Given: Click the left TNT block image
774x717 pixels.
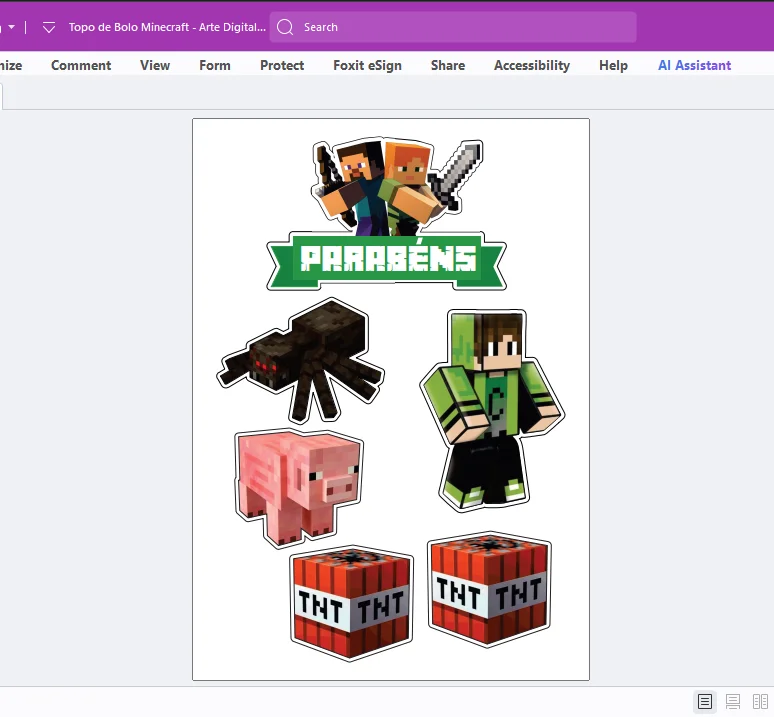Looking at the screenshot, I should pos(351,603).
